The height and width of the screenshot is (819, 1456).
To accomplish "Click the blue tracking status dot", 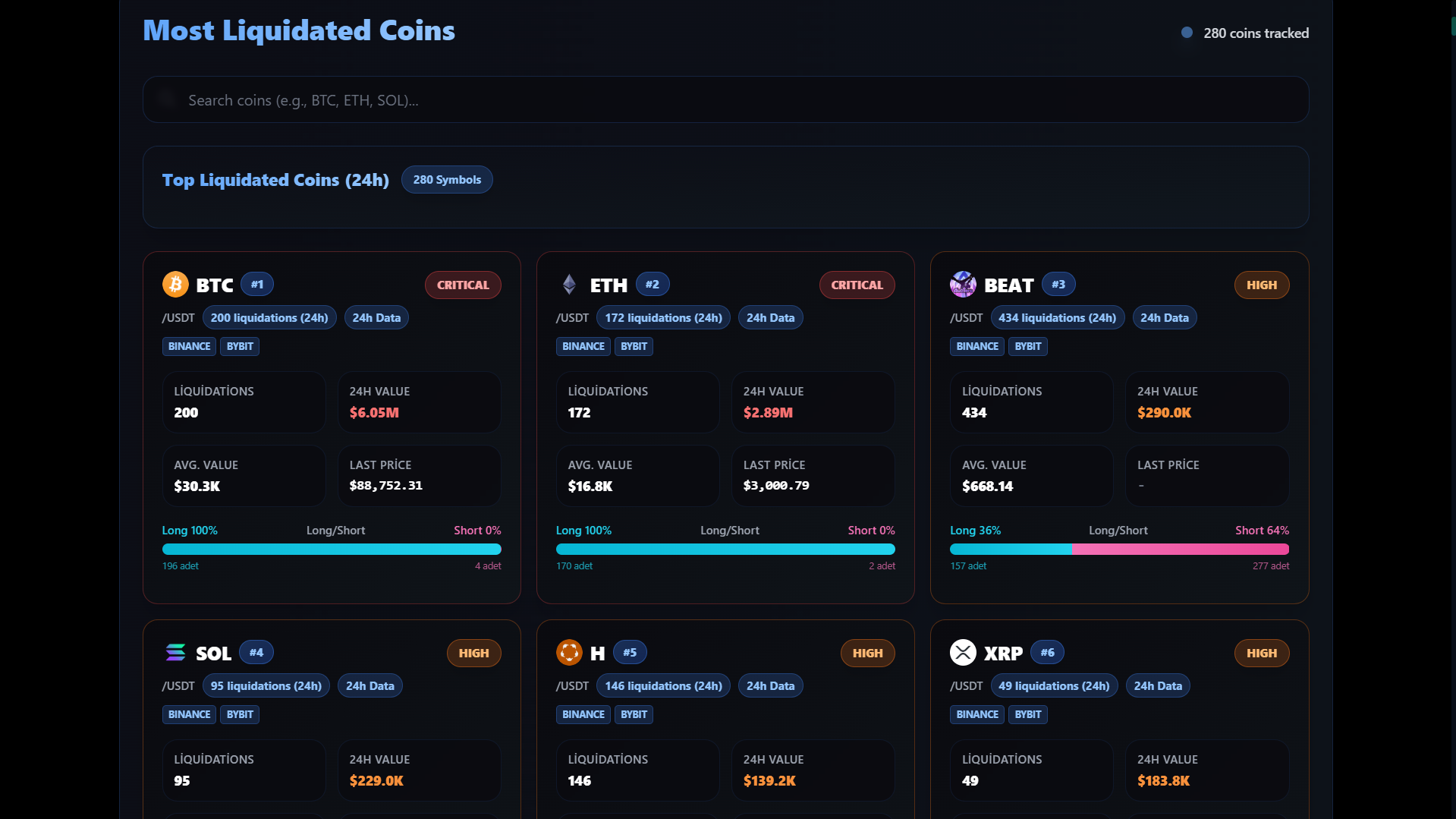I will tap(1187, 33).
